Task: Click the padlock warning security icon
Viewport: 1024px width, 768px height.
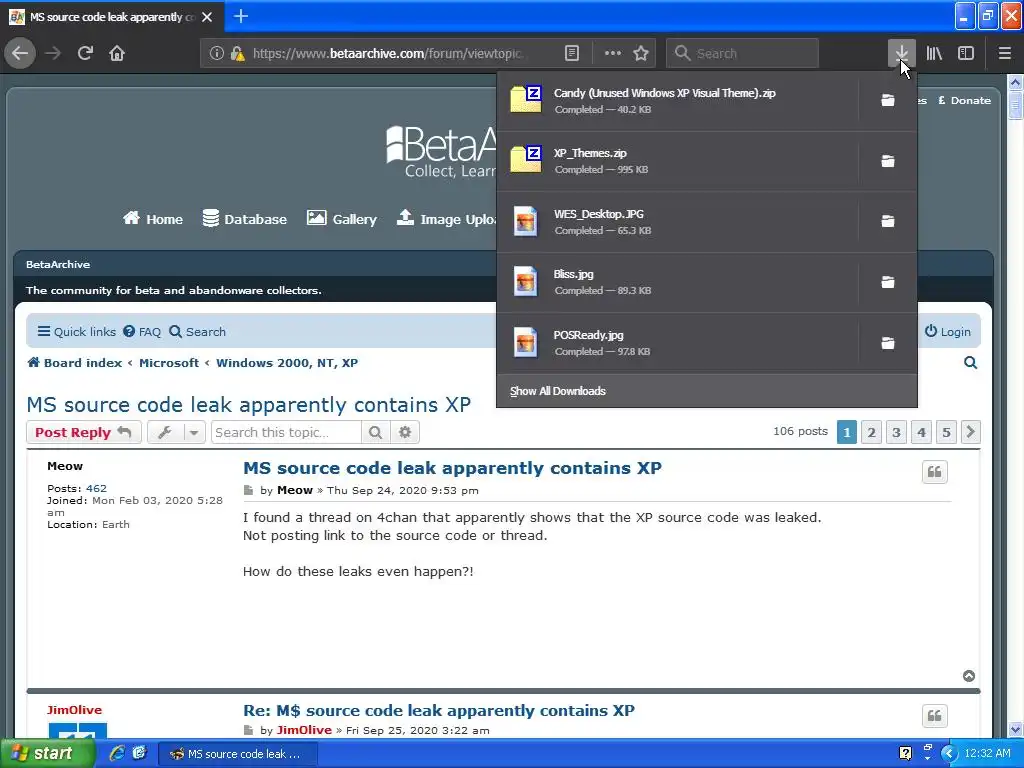Action: pyautogui.click(x=237, y=53)
